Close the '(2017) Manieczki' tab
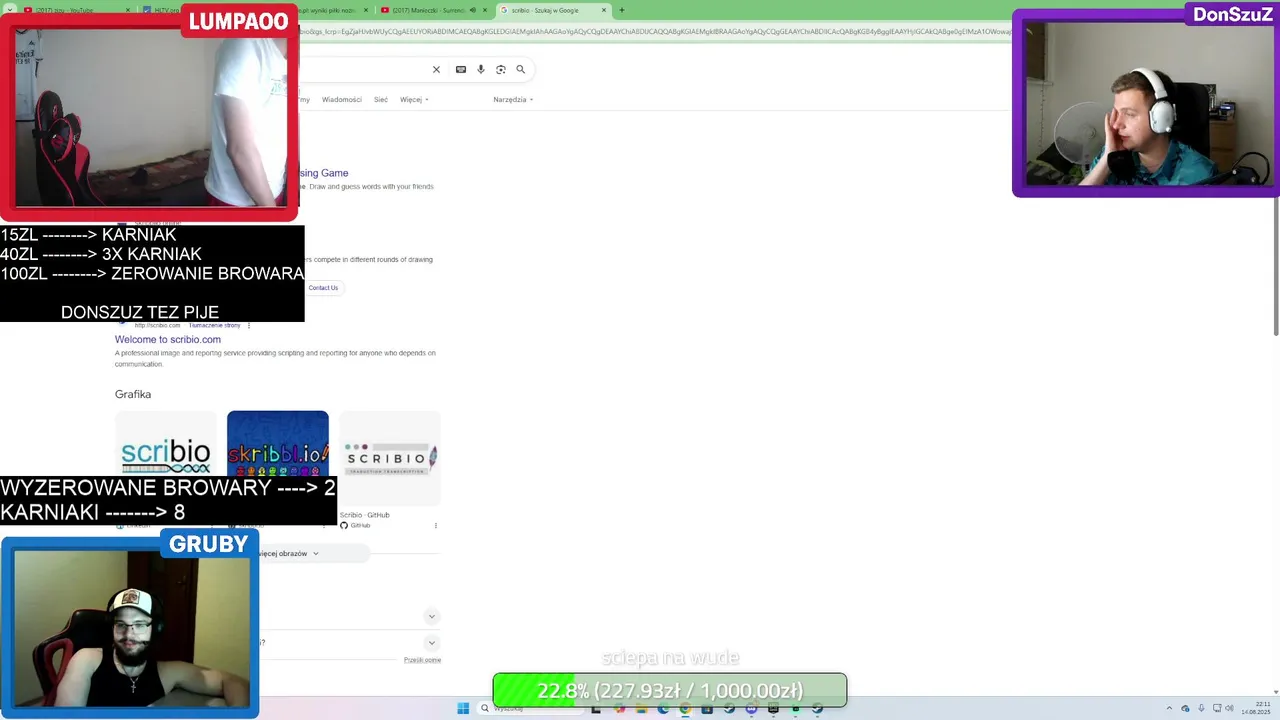The width and height of the screenshot is (1280, 720). 485,10
